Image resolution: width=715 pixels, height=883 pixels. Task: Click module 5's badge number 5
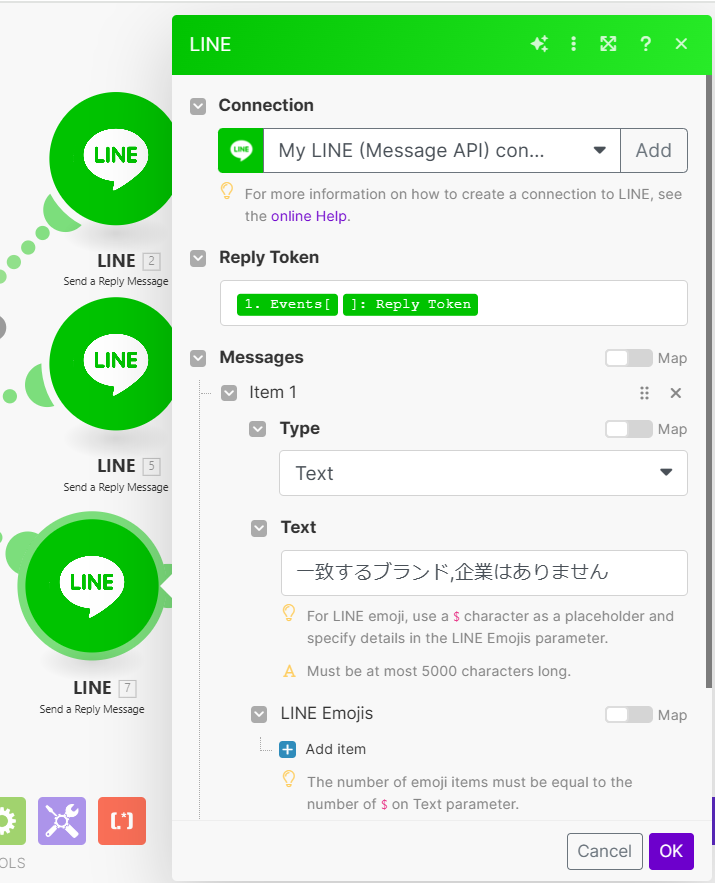(151, 466)
